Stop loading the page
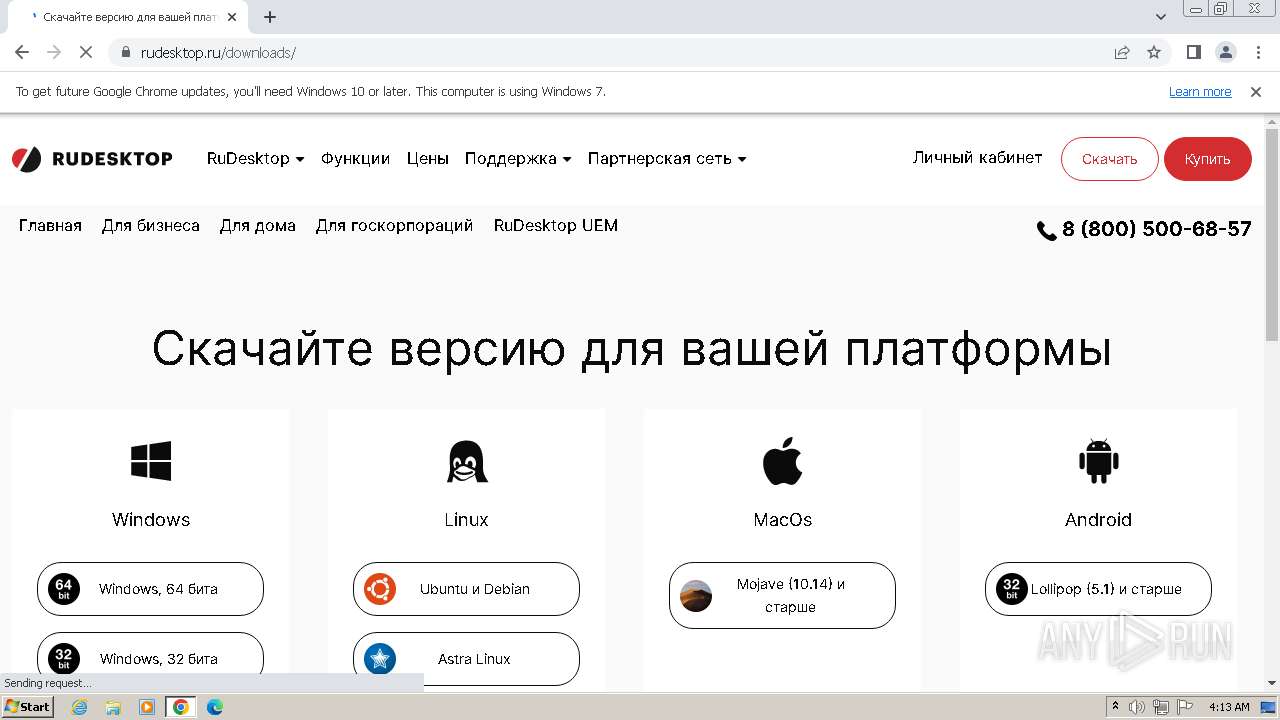The image size is (1280, 720). pyautogui.click(x=86, y=52)
